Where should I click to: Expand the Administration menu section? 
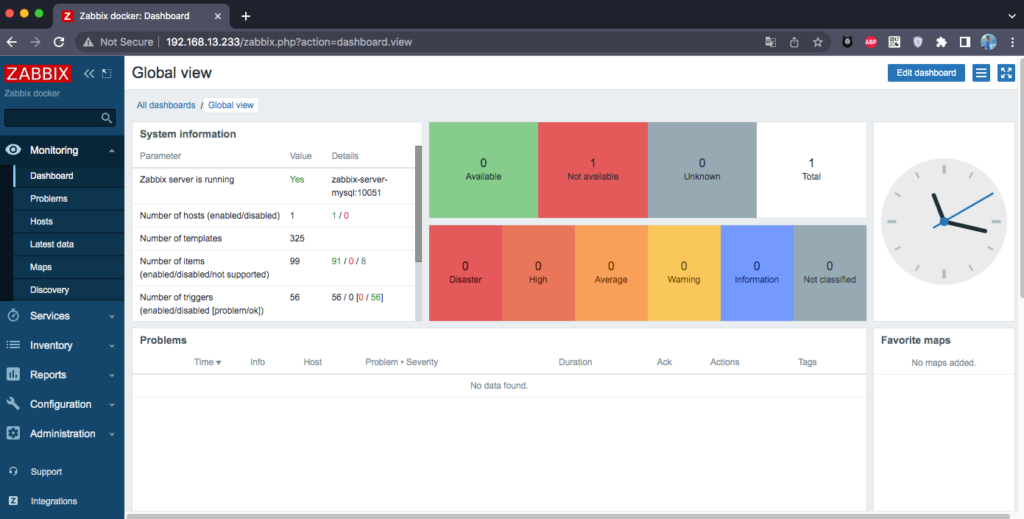tap(112, 434)
